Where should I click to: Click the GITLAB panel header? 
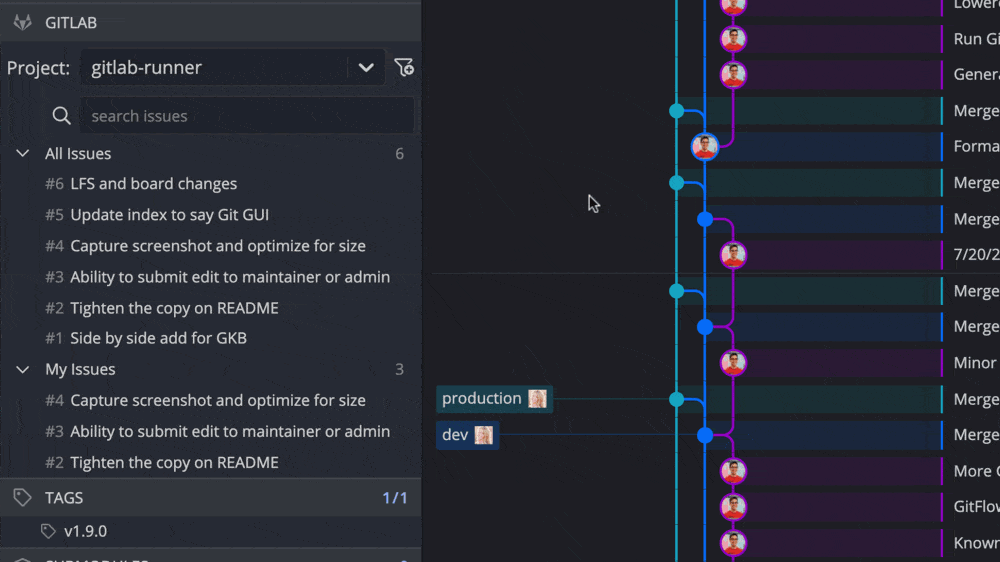coord(210,23)
